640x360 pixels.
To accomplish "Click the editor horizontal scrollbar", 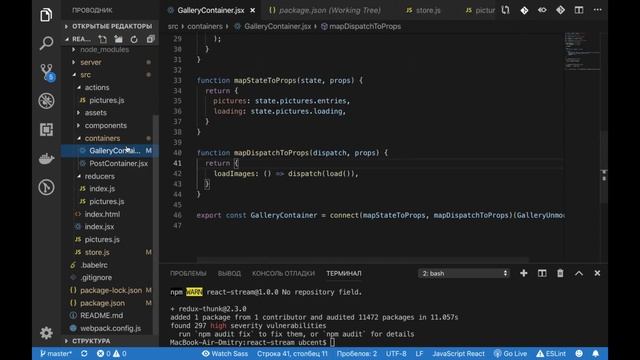I will coord(363,260).
